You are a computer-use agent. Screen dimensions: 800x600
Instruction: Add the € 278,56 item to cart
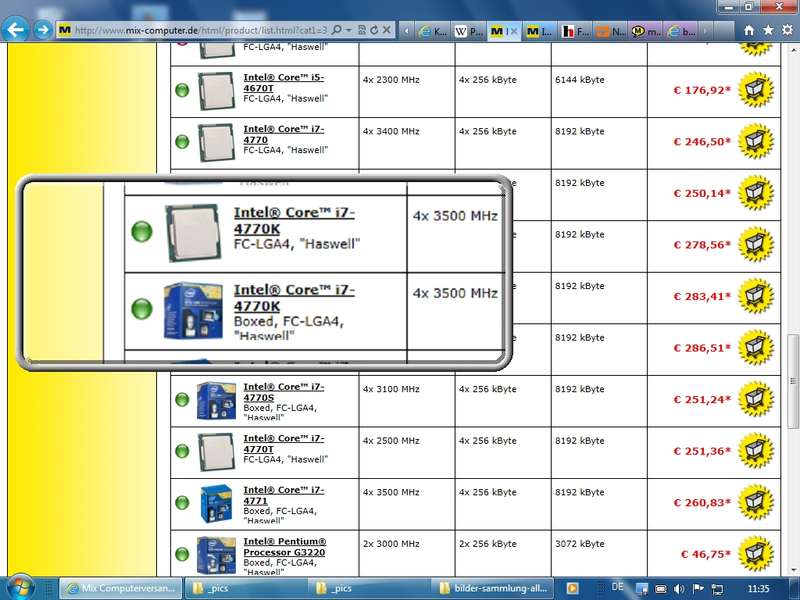[756, 244]
